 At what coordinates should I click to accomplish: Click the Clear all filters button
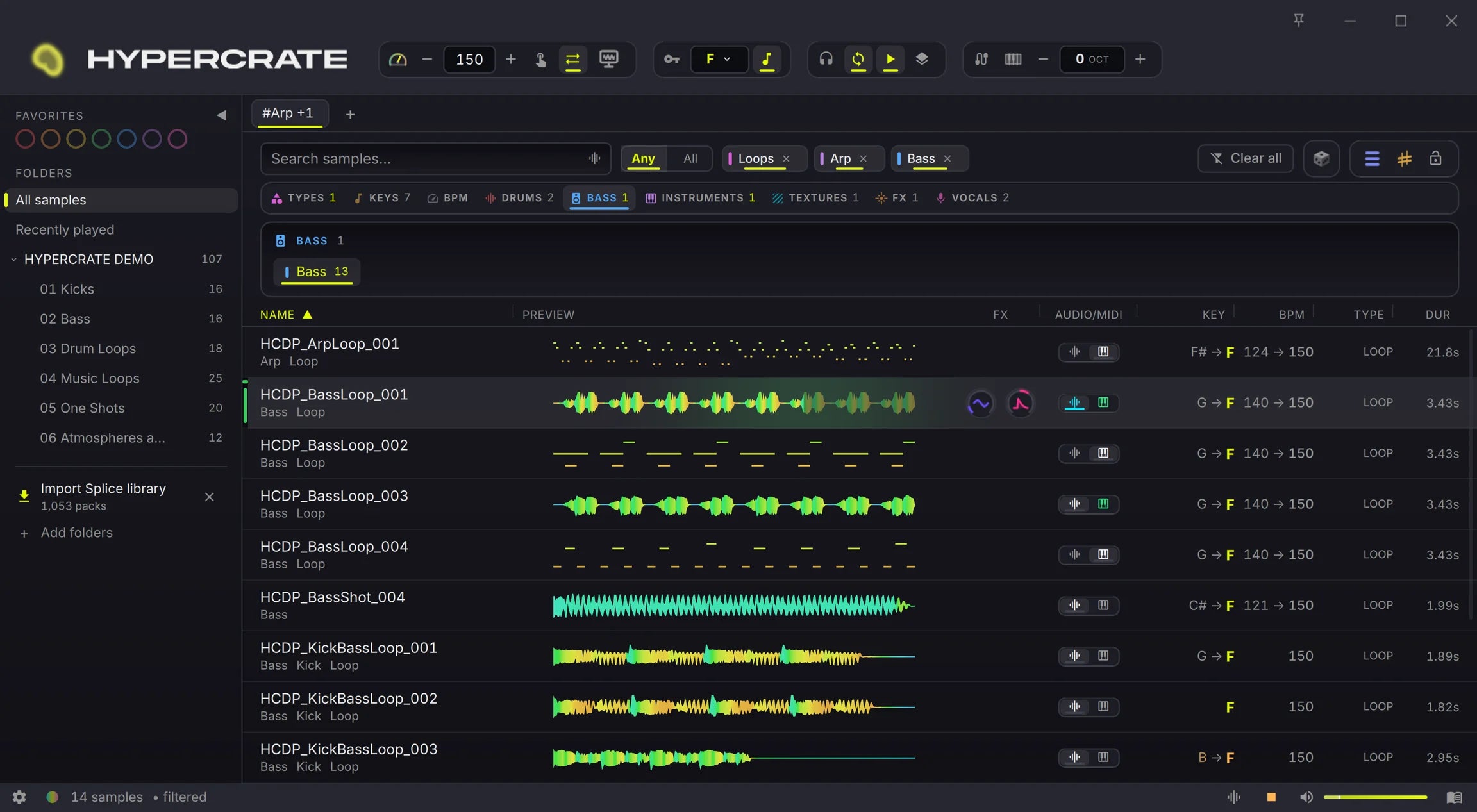tap(1246, 158)
